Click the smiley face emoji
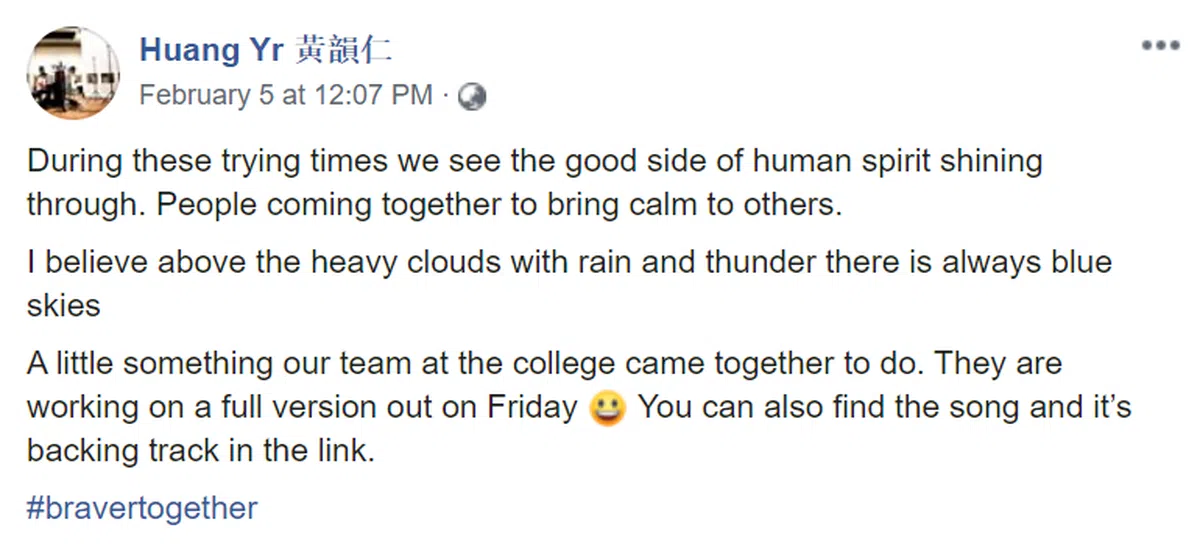1200x550 pixels. coord(608,409)
